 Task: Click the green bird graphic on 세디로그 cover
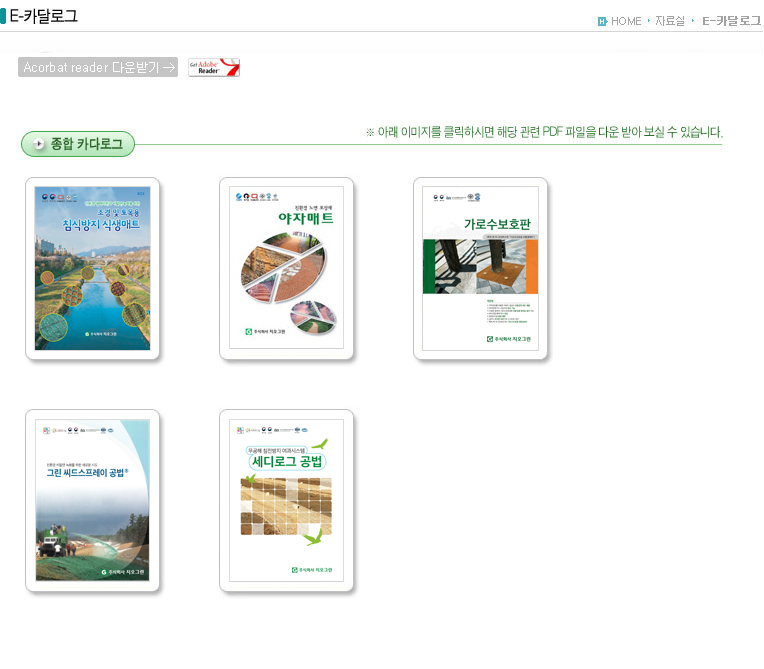318,444
